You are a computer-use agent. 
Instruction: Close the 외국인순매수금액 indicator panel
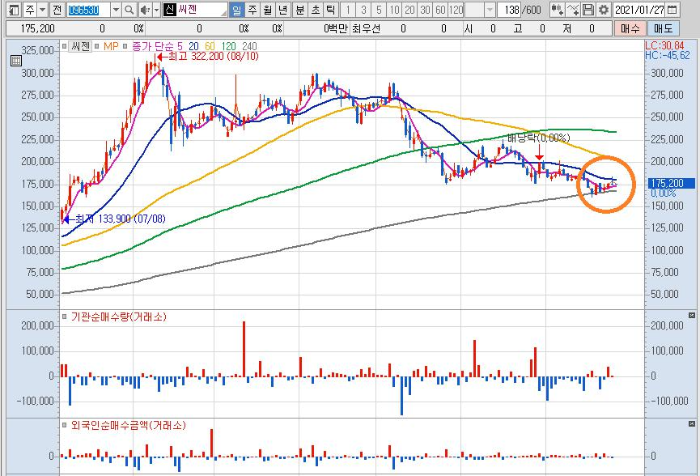692,423
